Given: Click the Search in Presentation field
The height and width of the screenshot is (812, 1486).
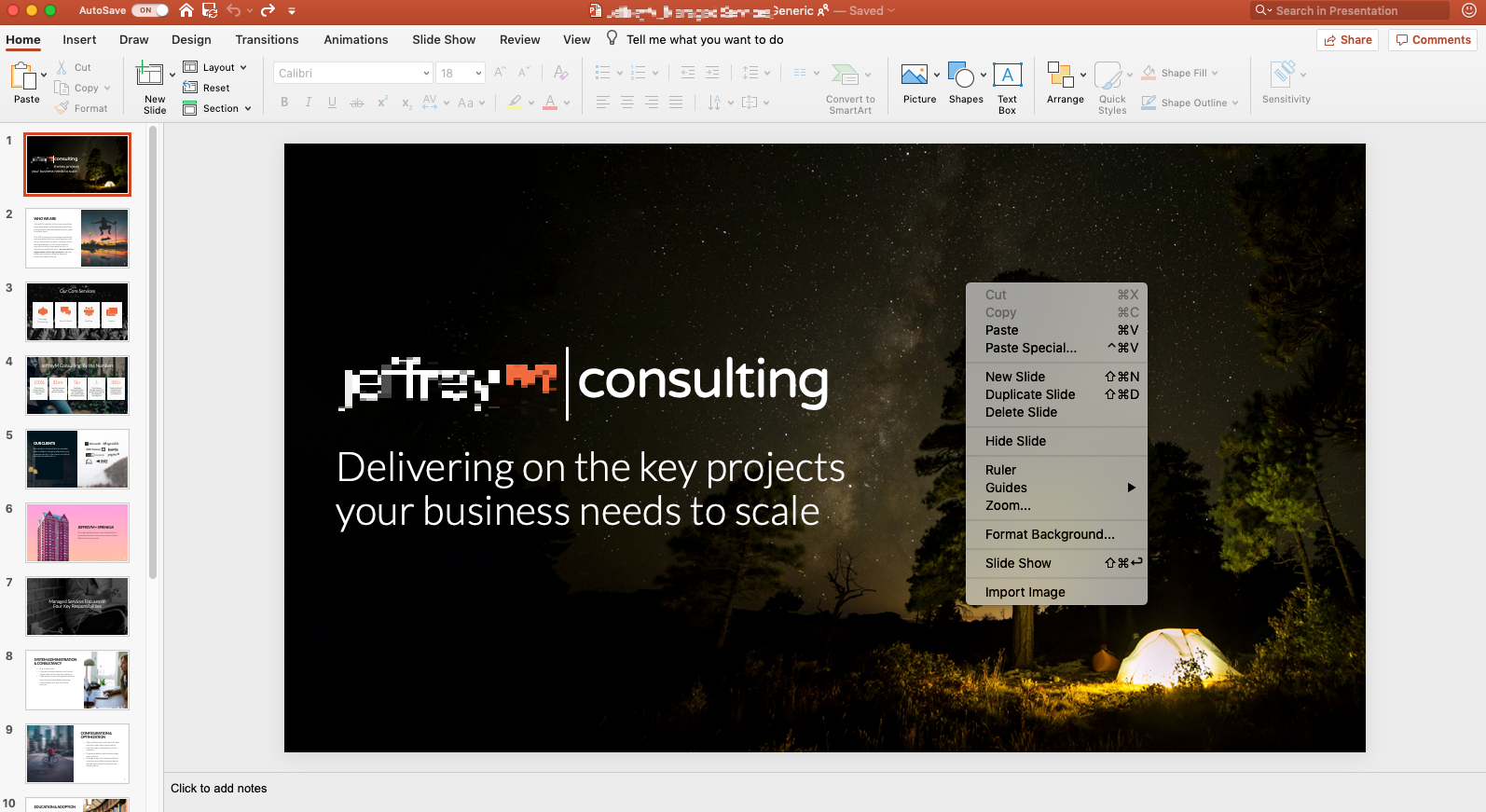Looking at the screenshot, I should point(1349,10).
